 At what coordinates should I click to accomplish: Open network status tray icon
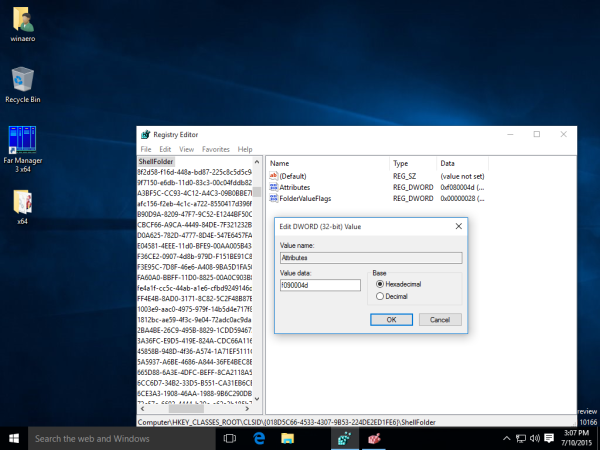521,439
